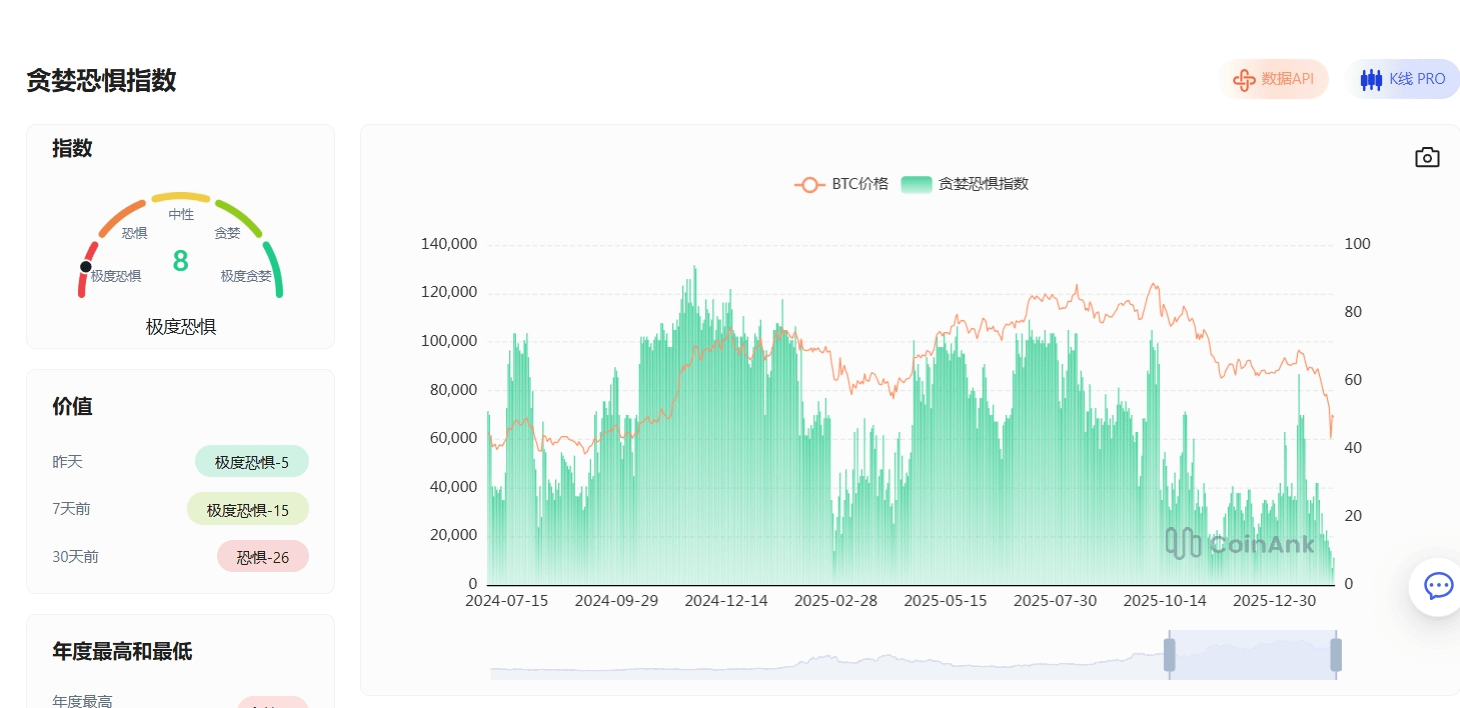Open the 数据API button
1460x708 pixels.
(x=1273, y=79)
